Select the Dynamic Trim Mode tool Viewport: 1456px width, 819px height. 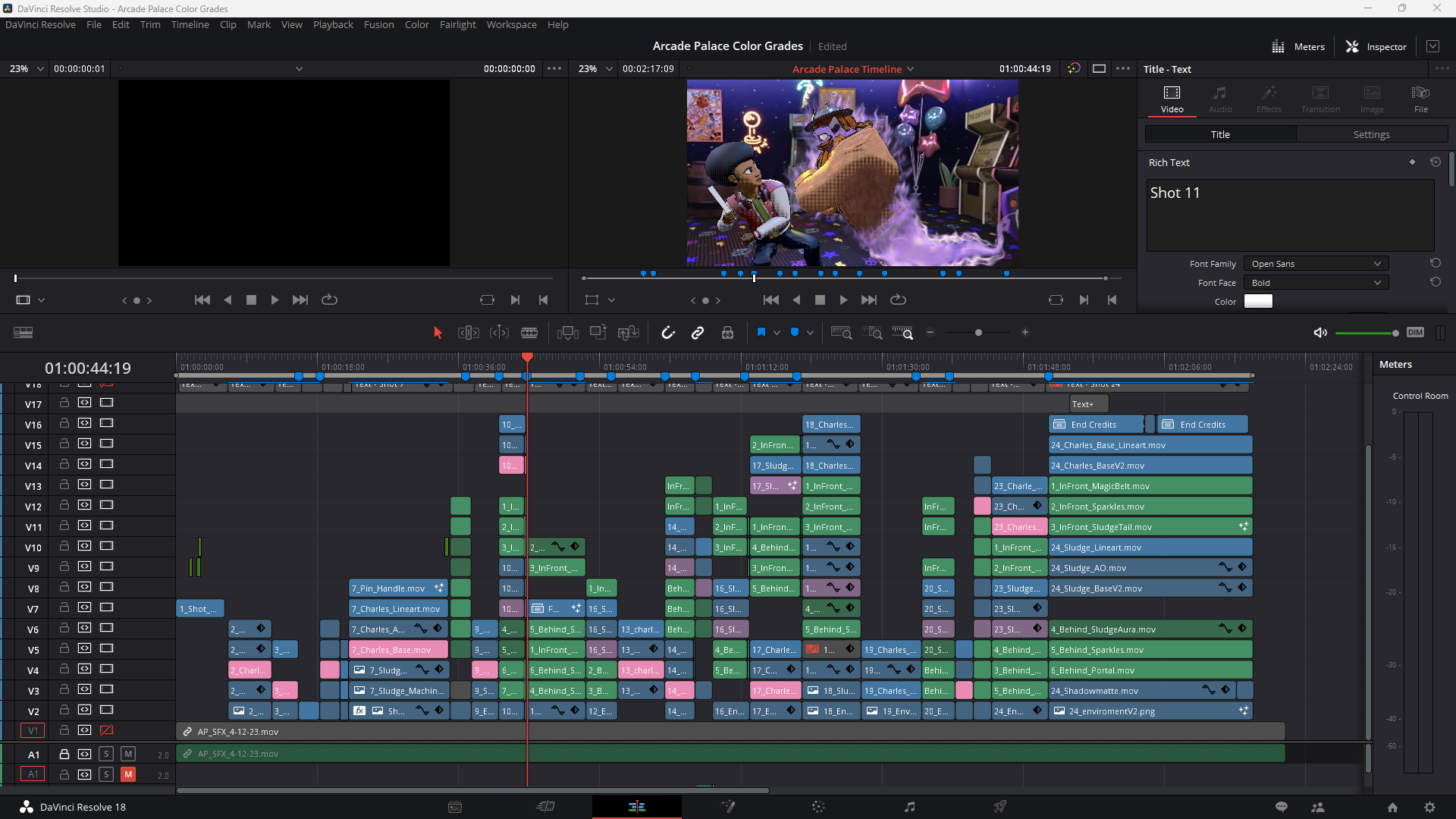[499, 333]
